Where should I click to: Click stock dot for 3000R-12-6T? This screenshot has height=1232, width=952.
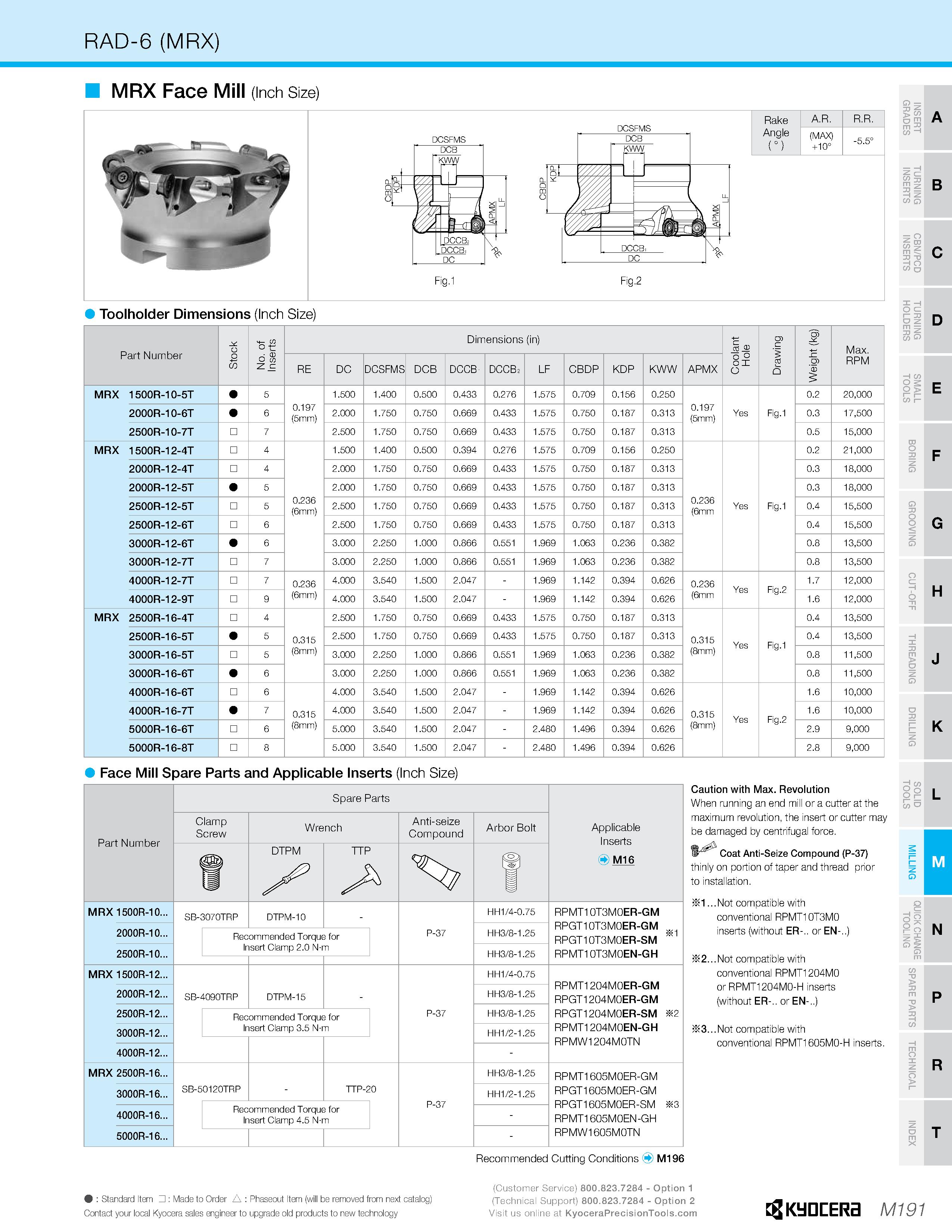(x=233, y=543)
